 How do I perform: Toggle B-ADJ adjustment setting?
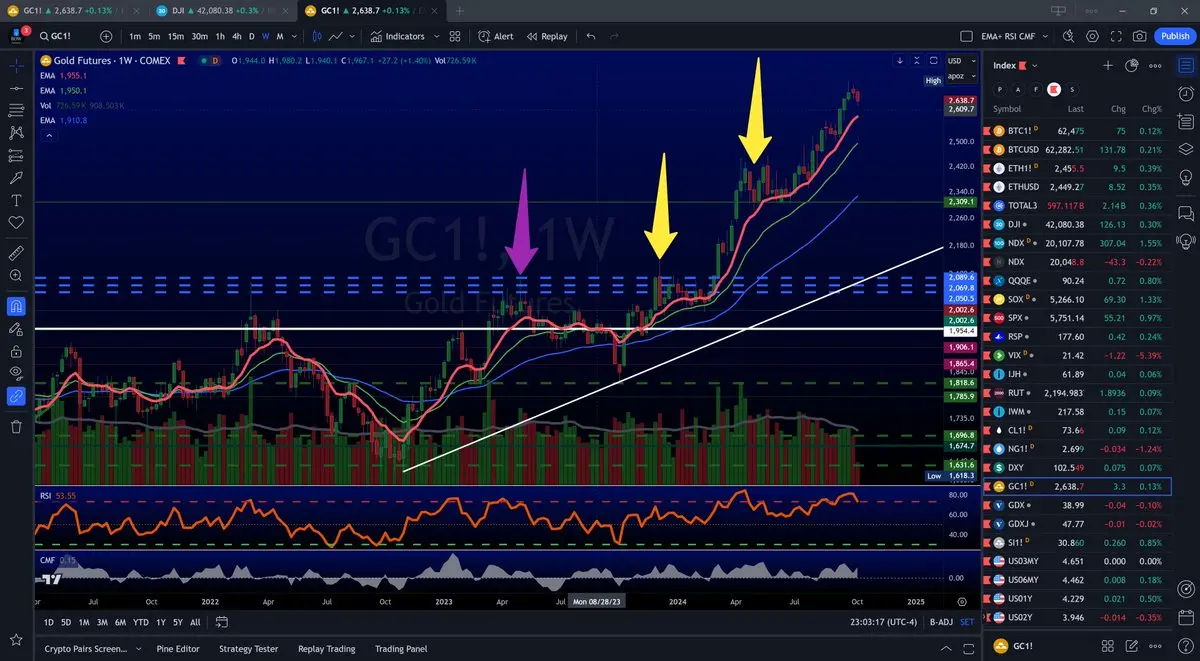pos(941,622)
